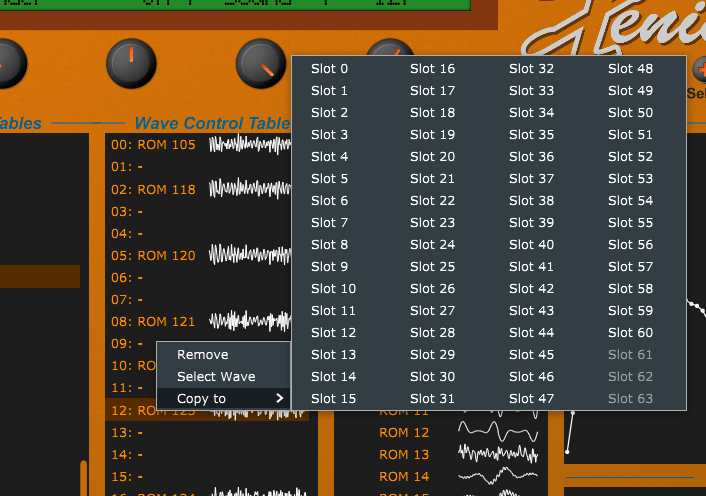
Task: Click the red plus icon beside Sel
Action: pos(698,69)
